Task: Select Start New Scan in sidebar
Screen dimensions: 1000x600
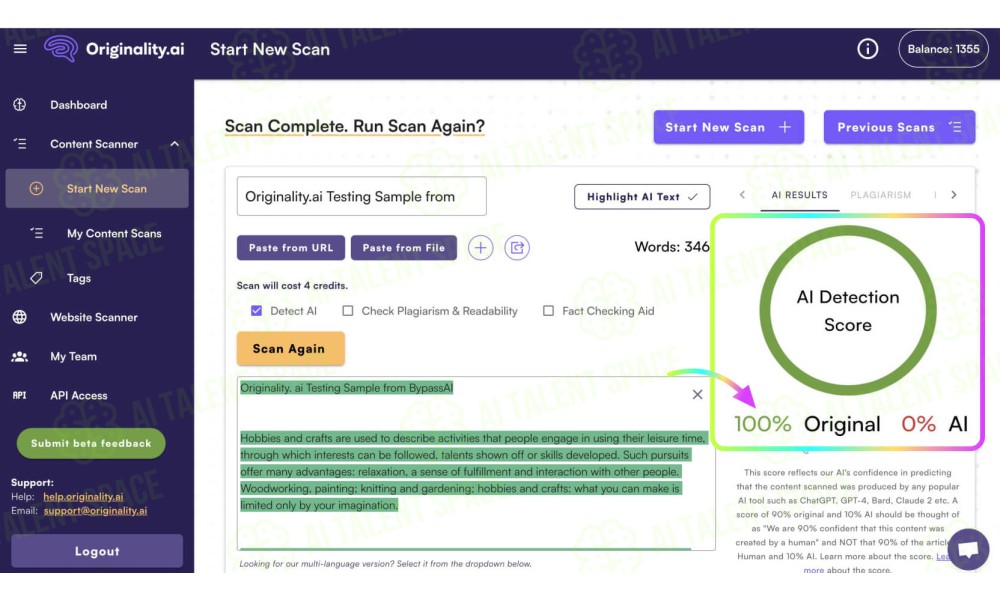Action: pyautogui.click(x=97, y=189)
